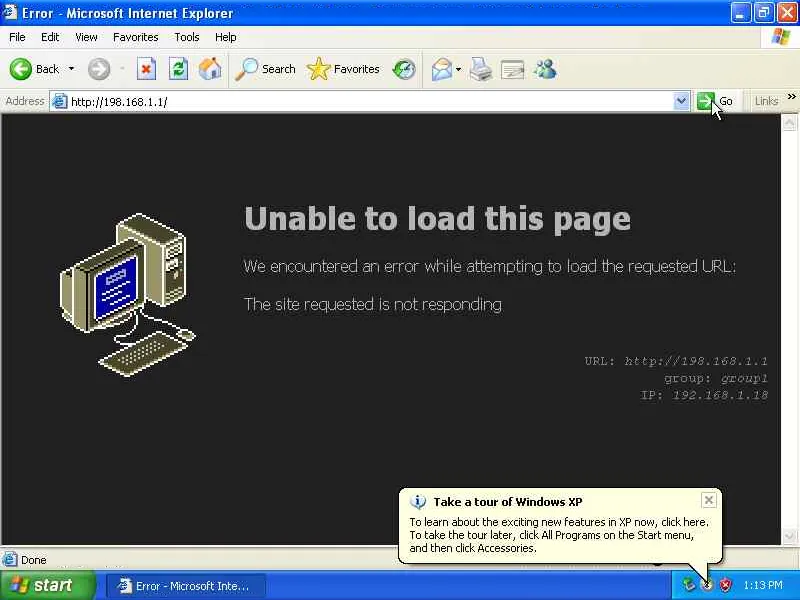Click the tour balloon info icon
The height and width of the screenshot is (600, 800).
click(x=418, y=502)
